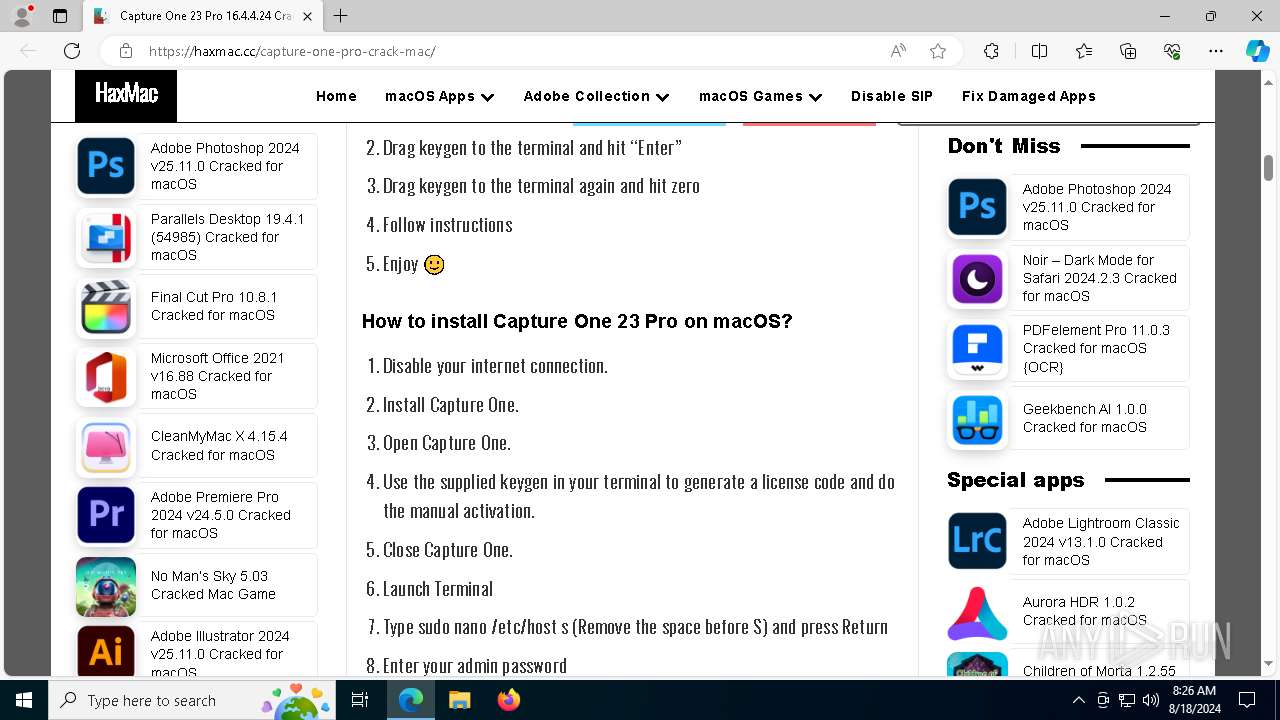Viewport: 1280px width, 720px height.
Task: Open Geekbench AI 1.0.0 link
Action: click(x=1085, y=418)
